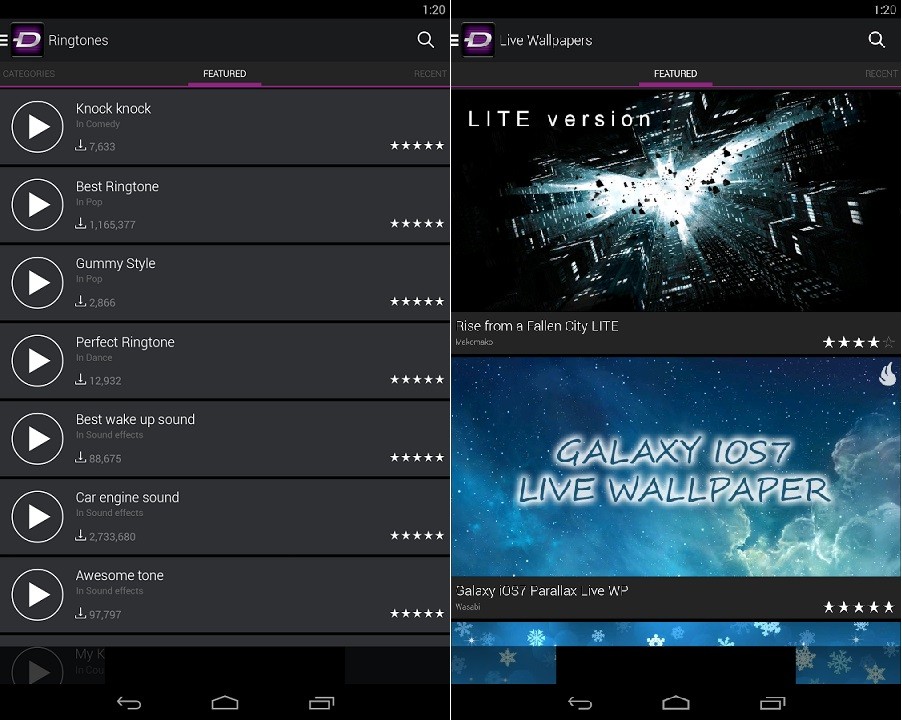
Task: Tap the Android home button under Ringtones
Action: [x=225, y=703]
